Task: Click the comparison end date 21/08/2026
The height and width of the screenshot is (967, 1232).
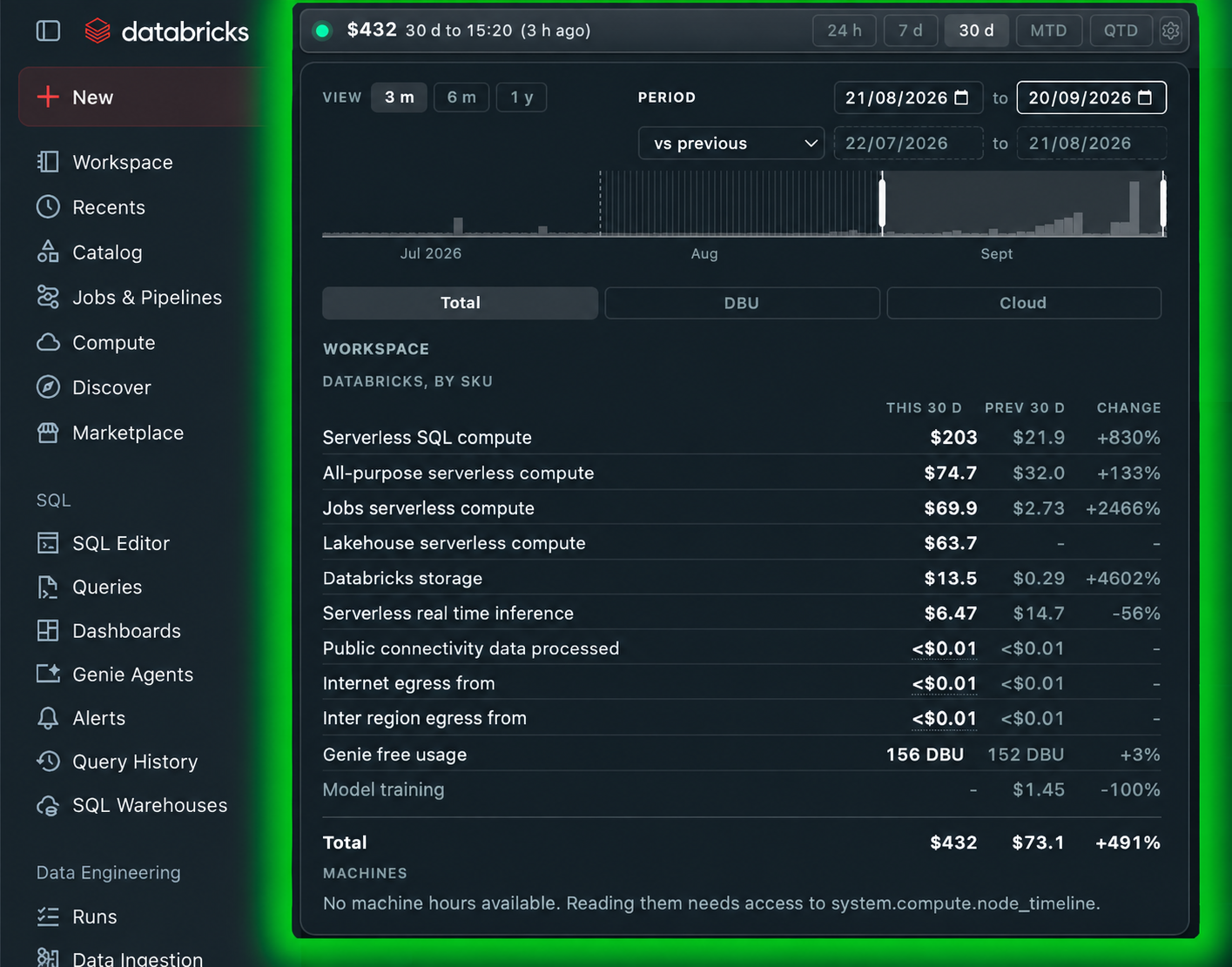Action: click(x=1091, y=144)
